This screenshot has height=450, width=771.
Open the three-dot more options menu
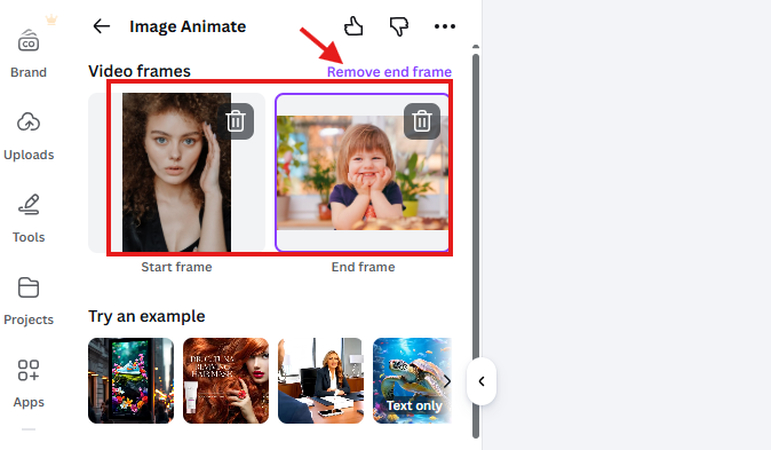445,26
